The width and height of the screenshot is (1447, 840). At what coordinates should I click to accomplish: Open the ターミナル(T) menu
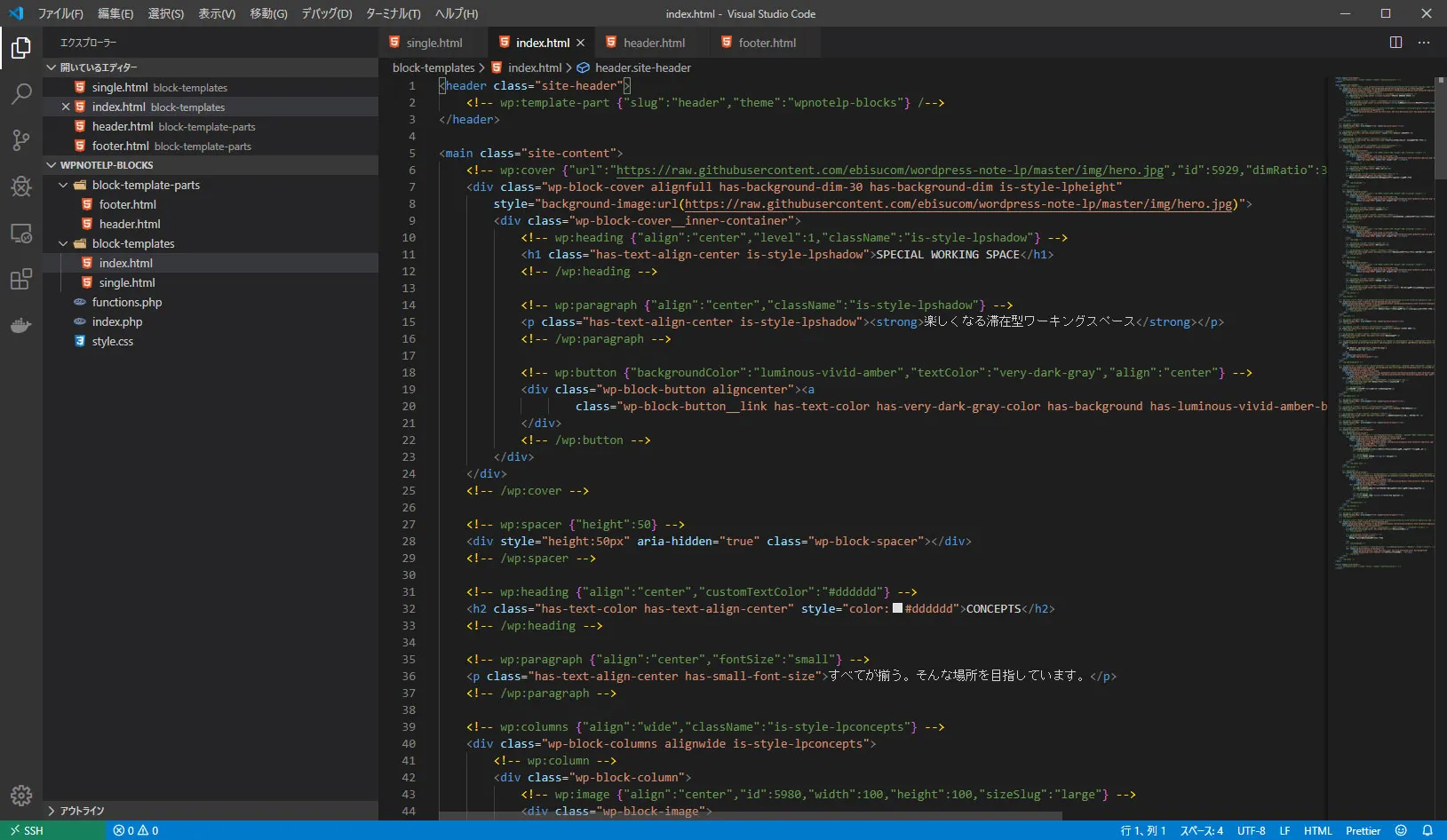click(x=393, y=14)
